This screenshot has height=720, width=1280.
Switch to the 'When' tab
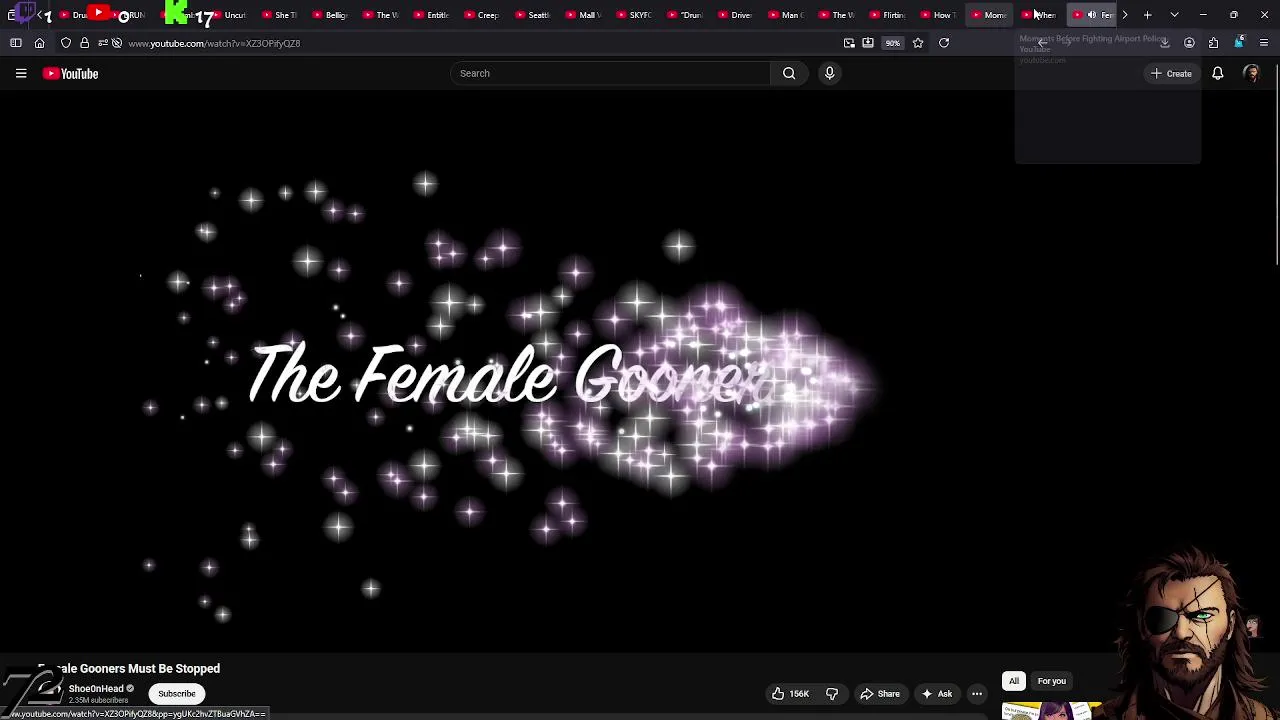point(1042,15)
